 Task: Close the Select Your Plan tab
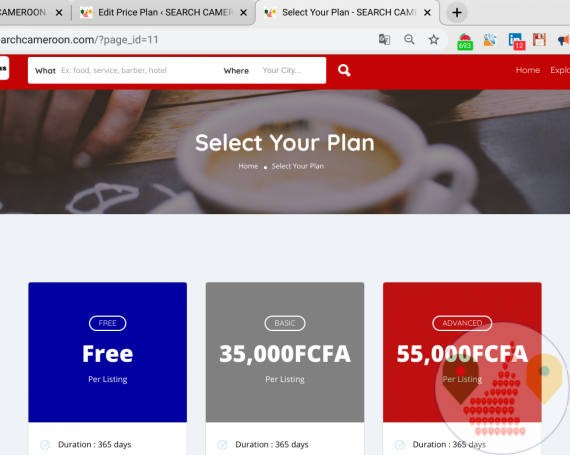click(x=428, y=13)
